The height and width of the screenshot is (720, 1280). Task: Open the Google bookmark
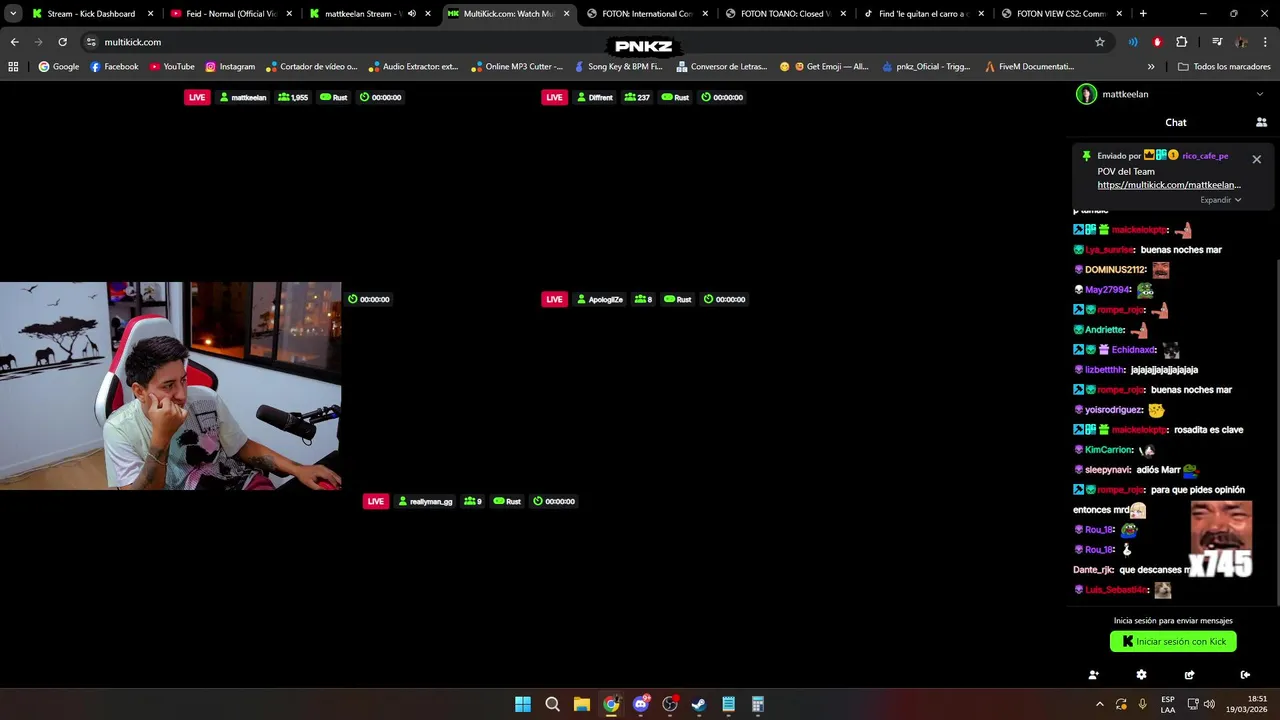[x=59, y=67]
